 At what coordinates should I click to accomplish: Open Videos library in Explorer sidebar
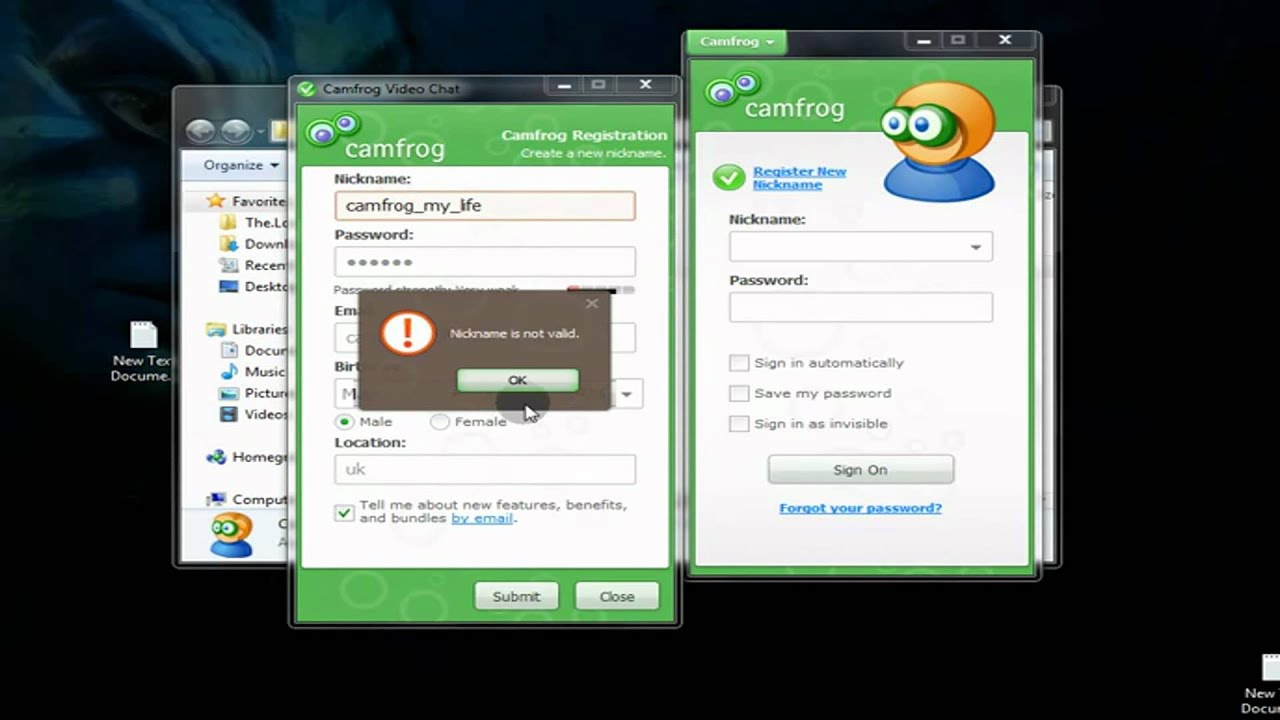click(x=254, y=414)
